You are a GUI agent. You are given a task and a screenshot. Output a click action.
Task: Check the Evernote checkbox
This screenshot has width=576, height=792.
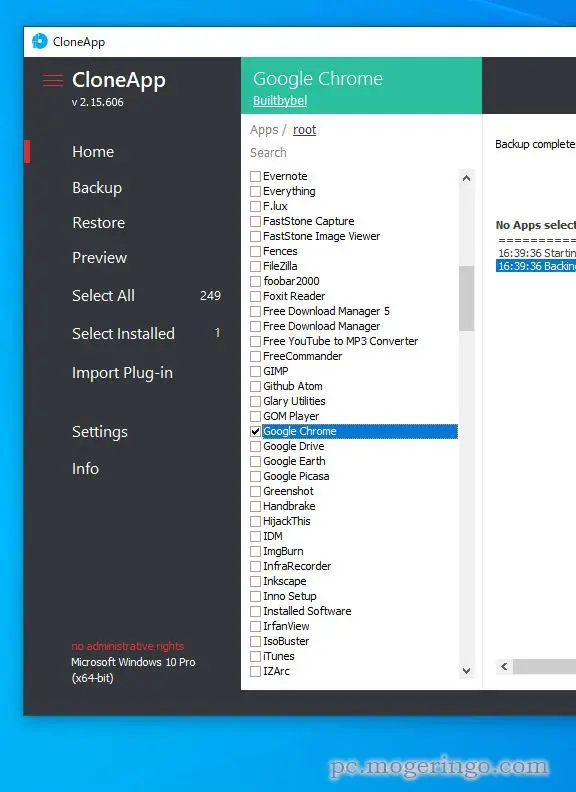(256, 176)
